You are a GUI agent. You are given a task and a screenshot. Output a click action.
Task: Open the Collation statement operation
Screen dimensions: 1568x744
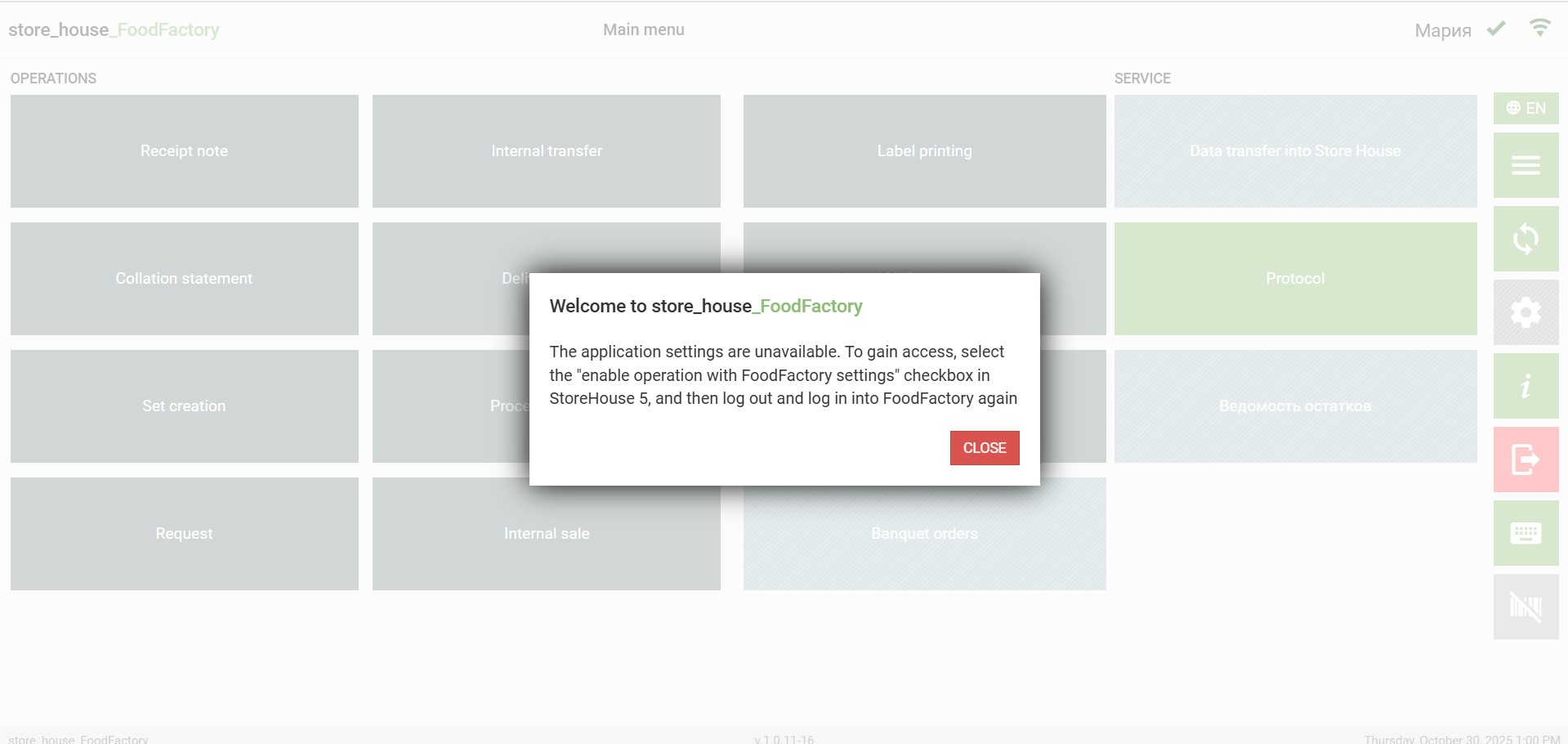(x=184, y=279)
